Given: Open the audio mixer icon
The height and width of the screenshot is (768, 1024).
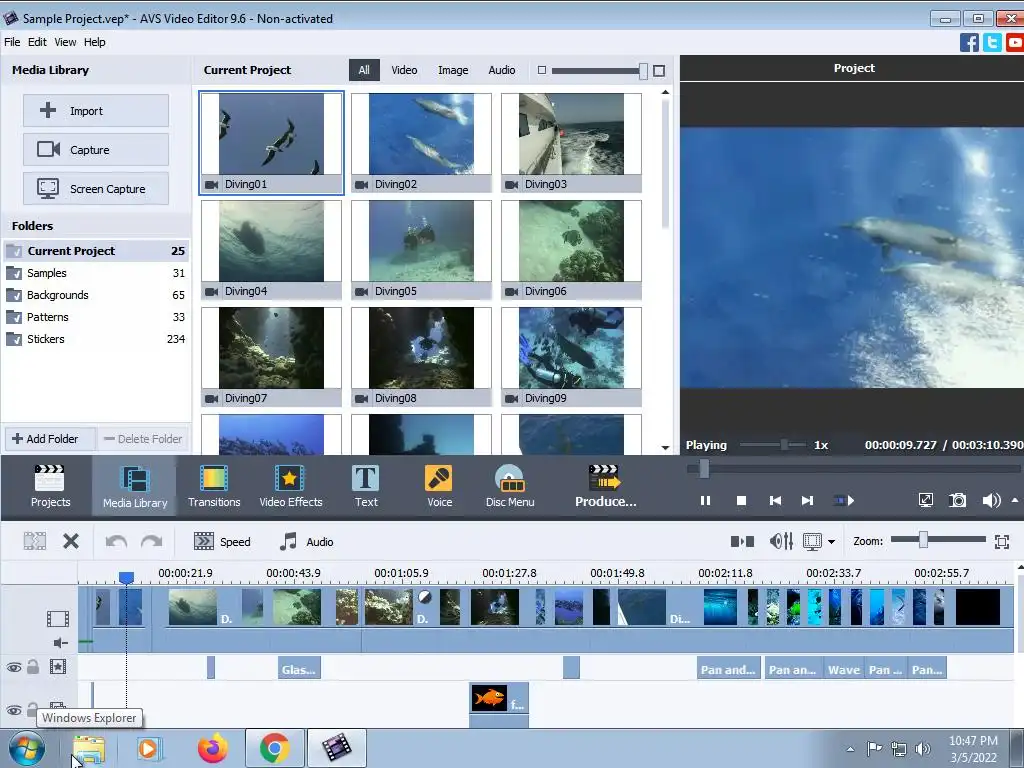Looking at the screenshot, I should [x=781, y=541].
